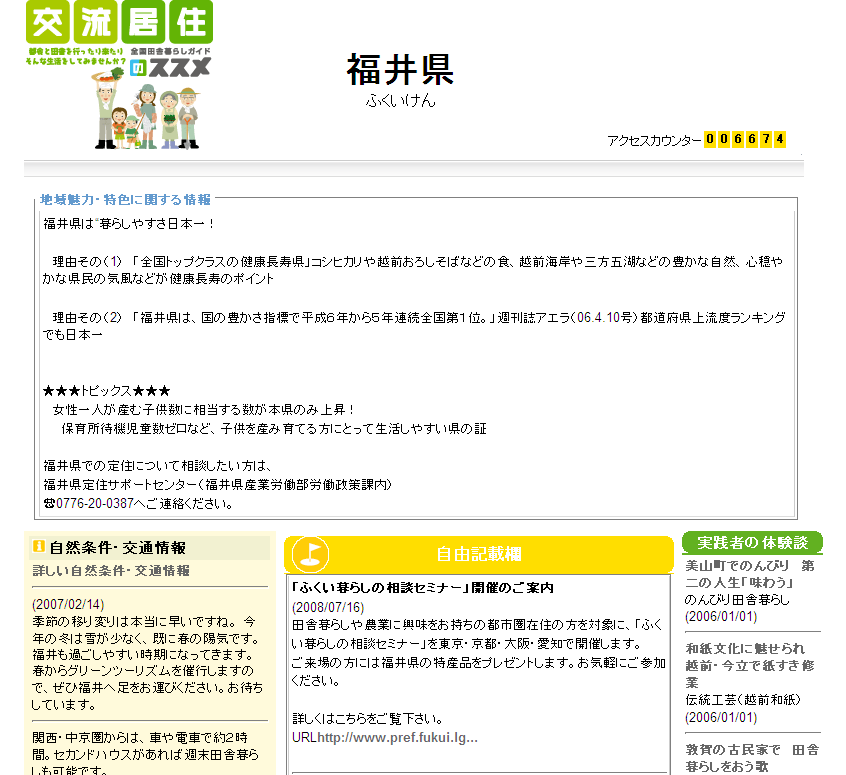Screen dimensions: 846x775
Task: Click the 自由記載欄 yellow header
Action: point(479,554)
